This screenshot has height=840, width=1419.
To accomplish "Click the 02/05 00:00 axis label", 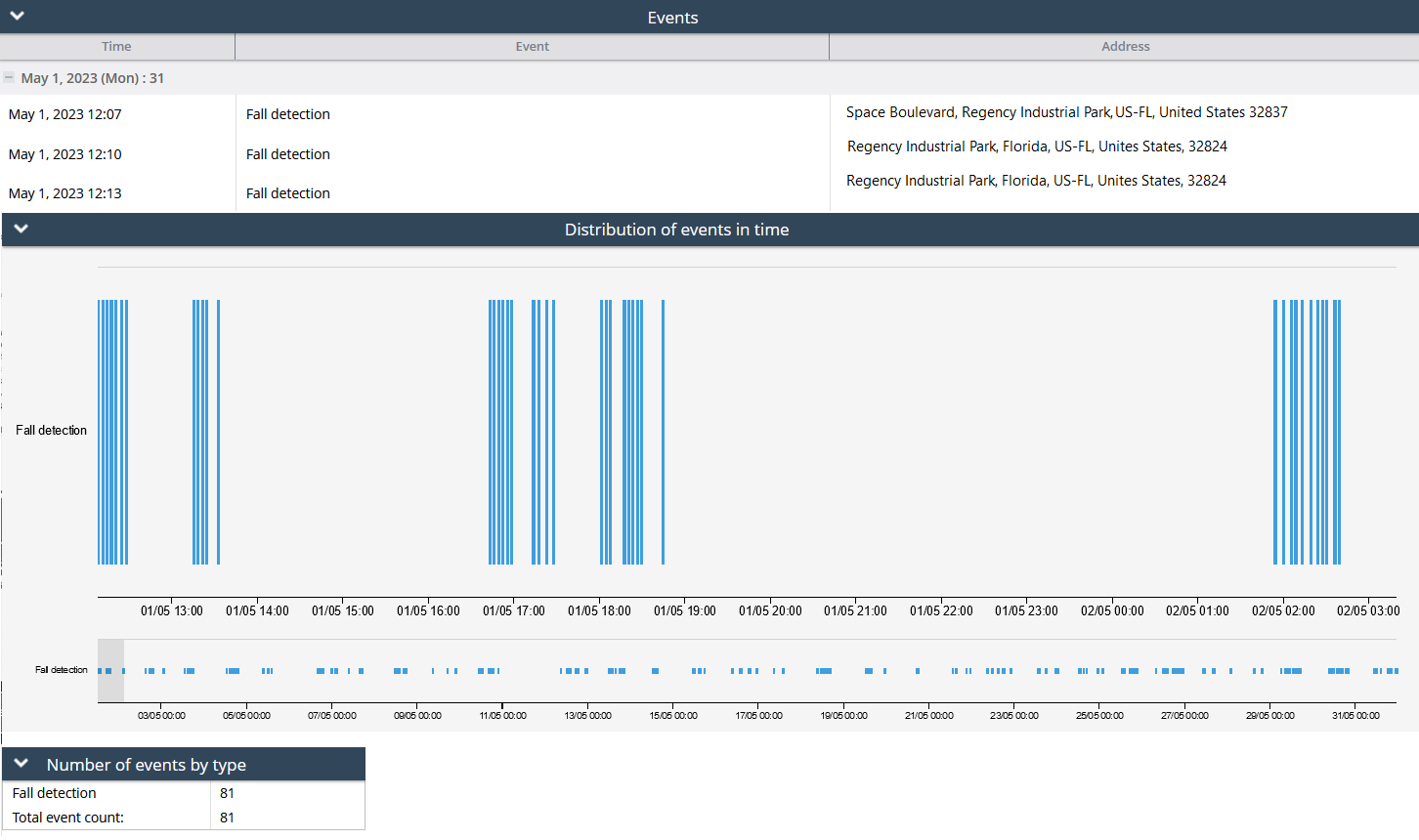I will [x=1112, y=610].
